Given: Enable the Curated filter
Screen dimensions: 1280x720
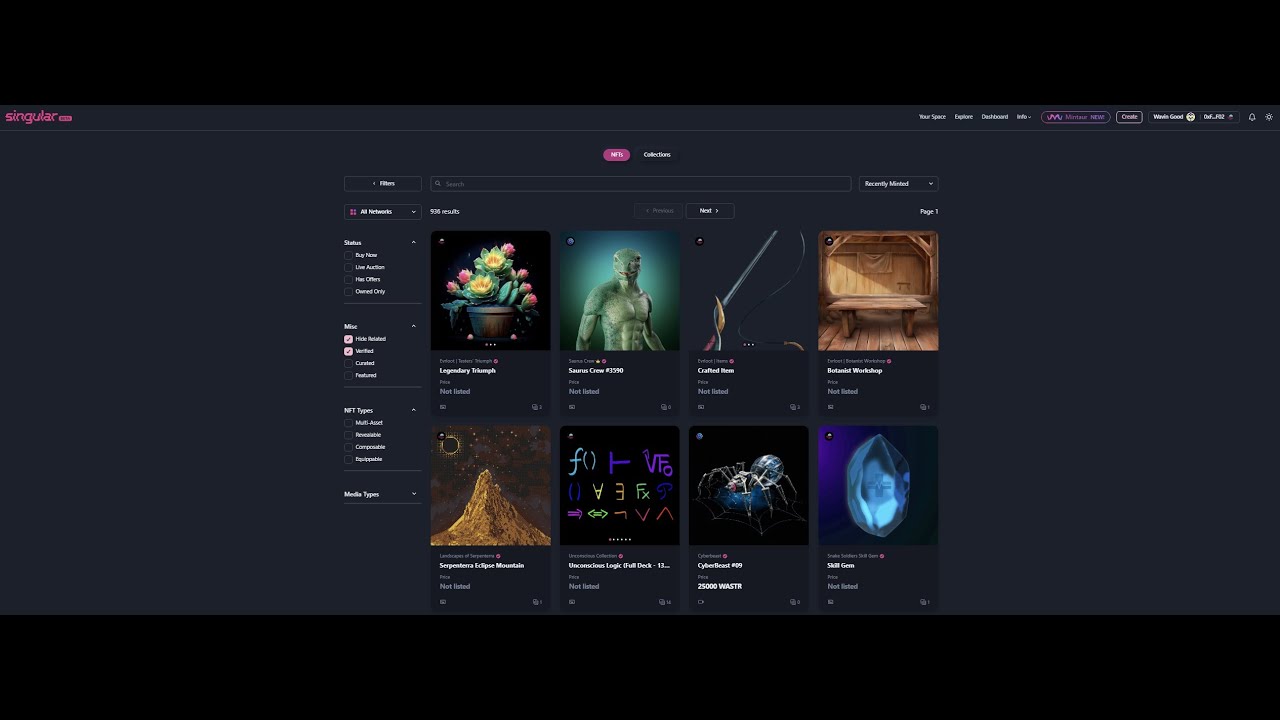Looking at the screenshot, I should pyautogui.click(x=348, y=363).
